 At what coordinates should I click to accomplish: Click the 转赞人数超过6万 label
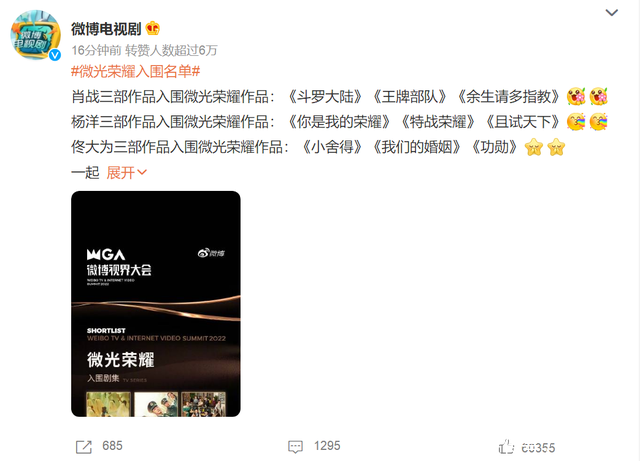pyautogui.click(x=171, y=50)
